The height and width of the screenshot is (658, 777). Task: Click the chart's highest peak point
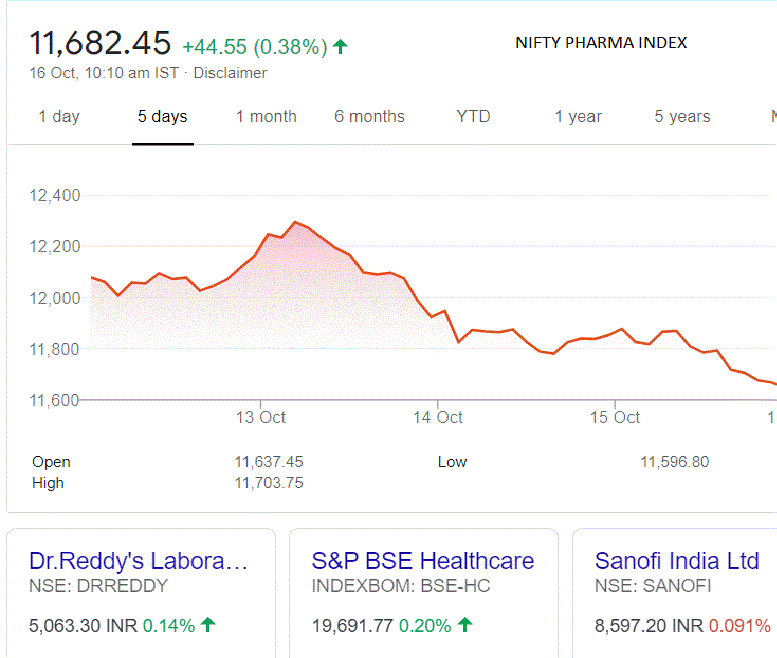[x=294, y=222]
